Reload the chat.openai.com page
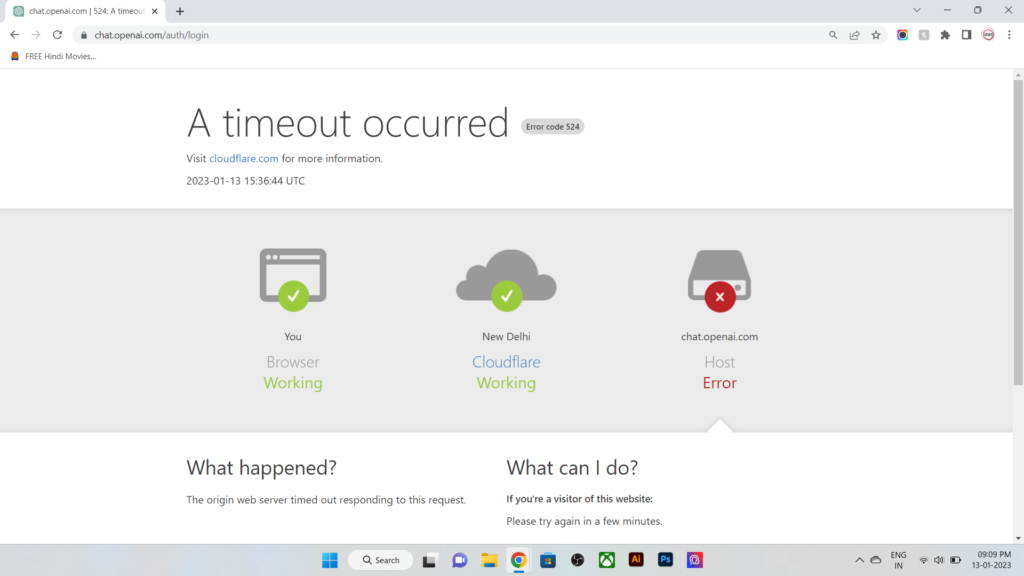The height and width of the screenshot is (576, 1024). pyautogui.click(x=57, y=35)
